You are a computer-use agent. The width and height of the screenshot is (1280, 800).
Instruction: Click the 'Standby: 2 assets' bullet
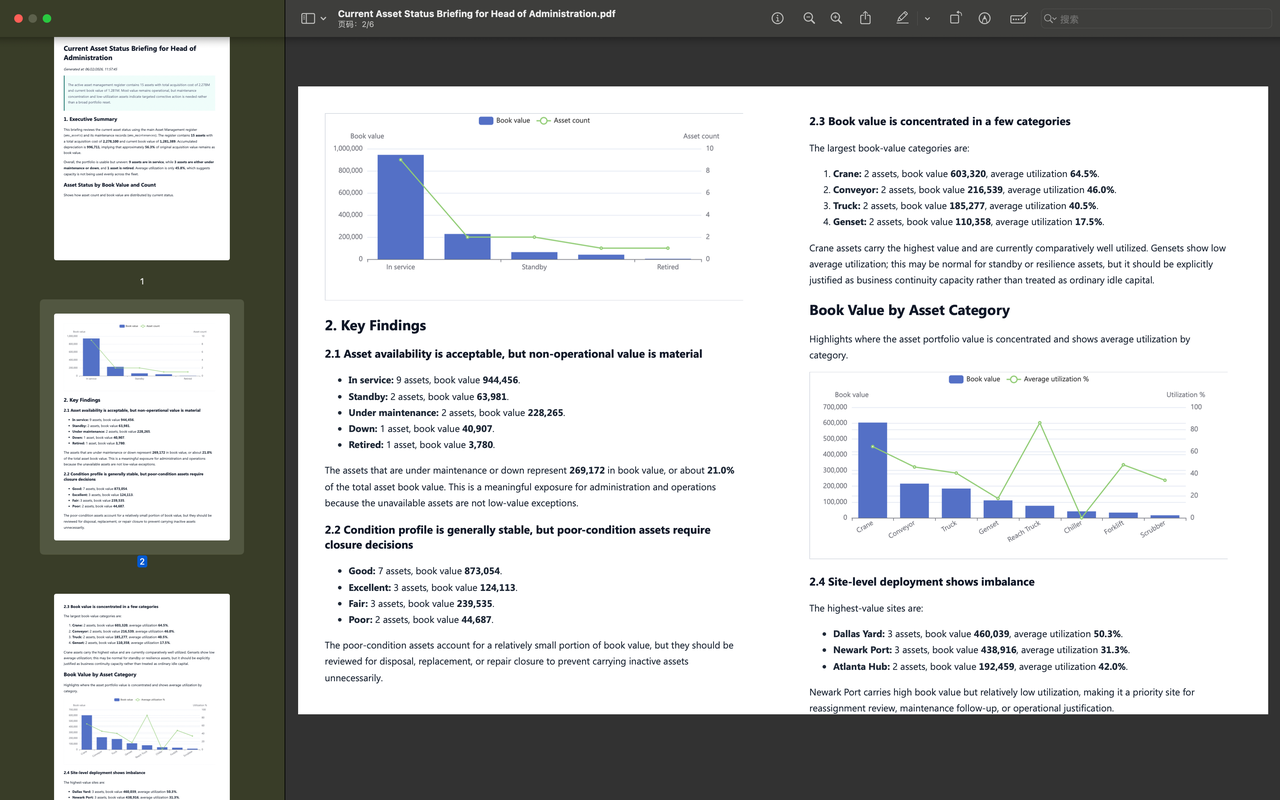pyautogui.click(x=428, y=397)
